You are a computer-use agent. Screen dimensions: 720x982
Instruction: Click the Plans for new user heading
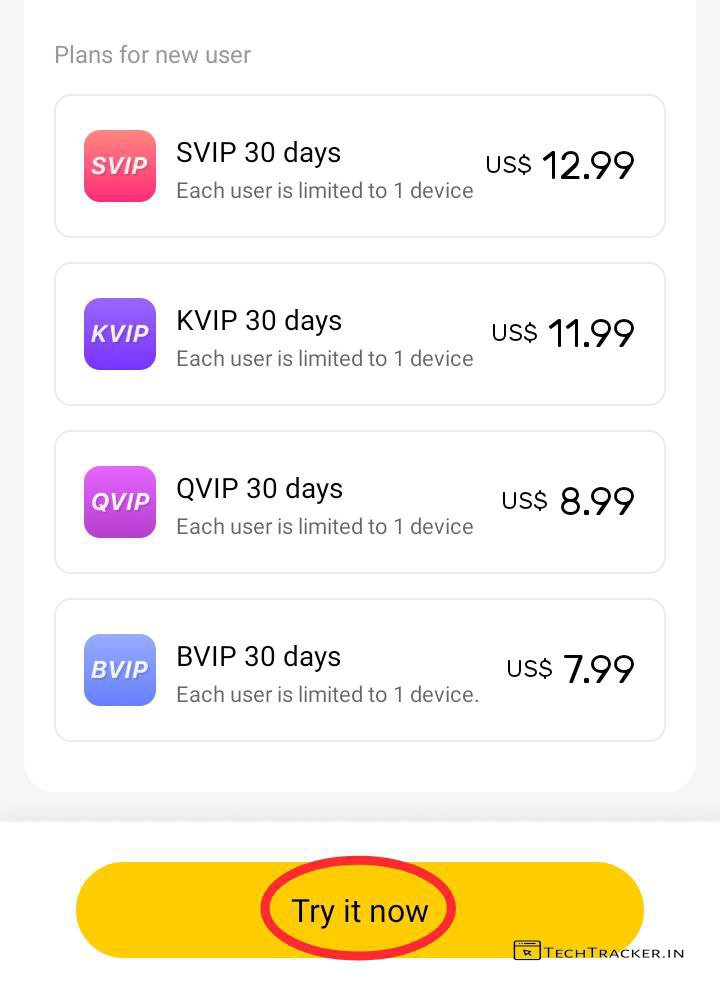(x=152, y=54)
